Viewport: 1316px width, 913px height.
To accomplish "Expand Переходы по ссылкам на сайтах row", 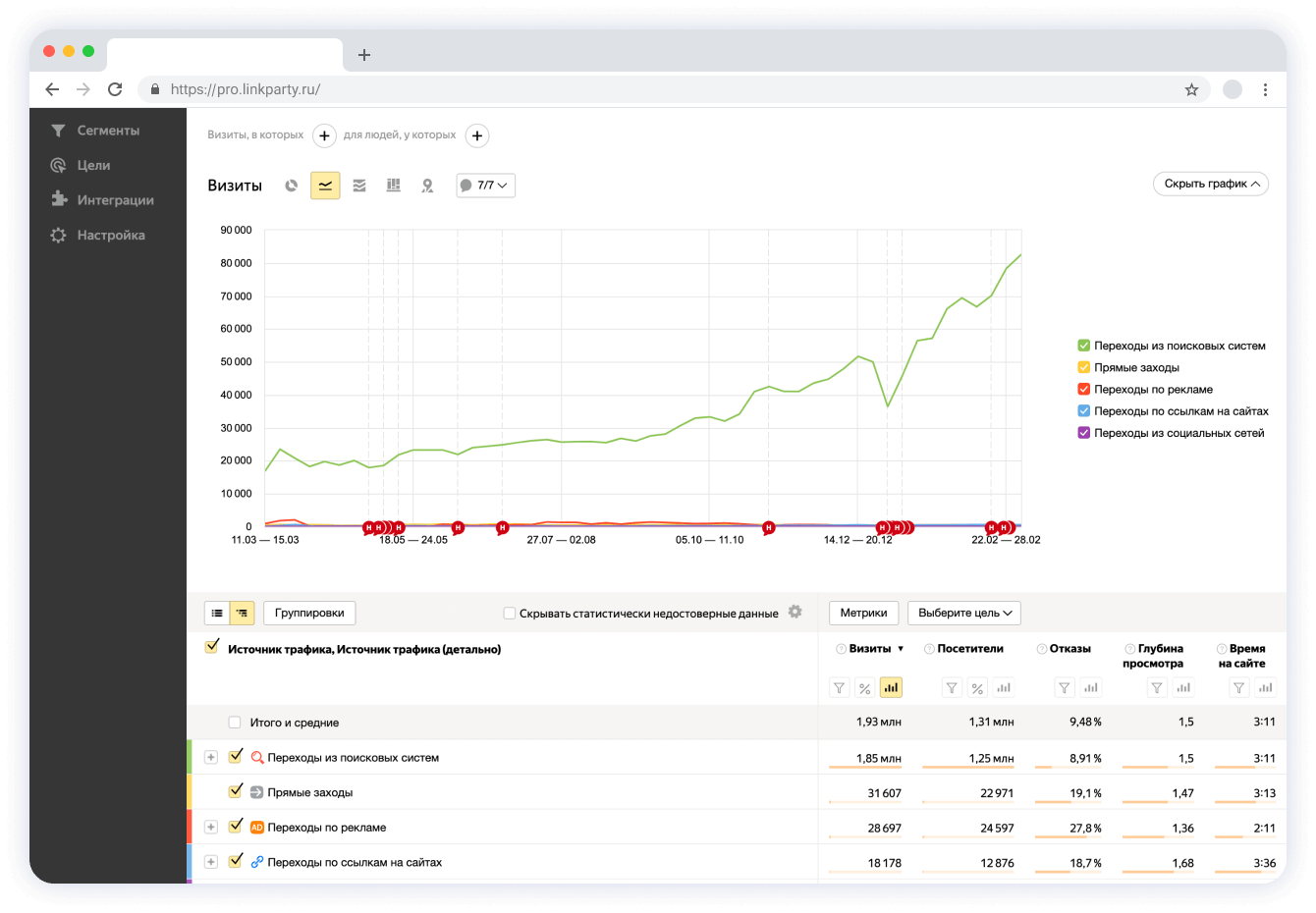I will click(x=210, y=862).
